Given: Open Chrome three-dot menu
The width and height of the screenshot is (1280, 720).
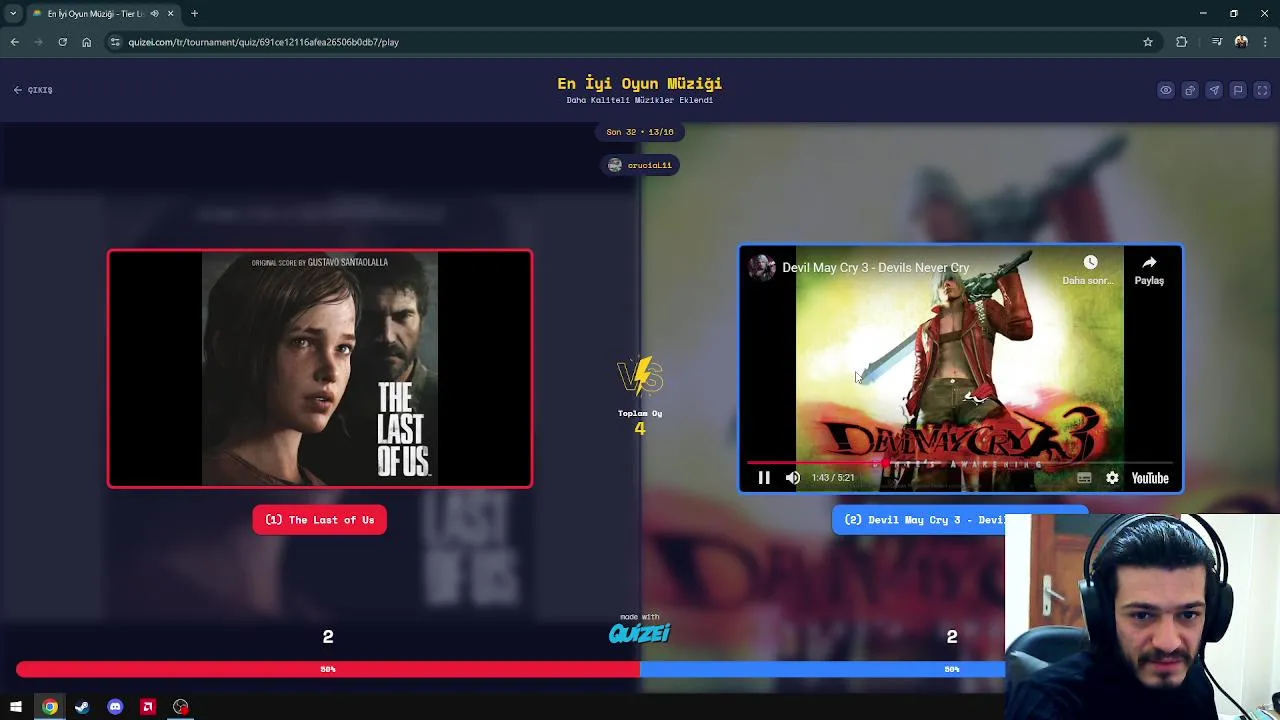Looking at the screenshot, I should [x=1265, y=42].
